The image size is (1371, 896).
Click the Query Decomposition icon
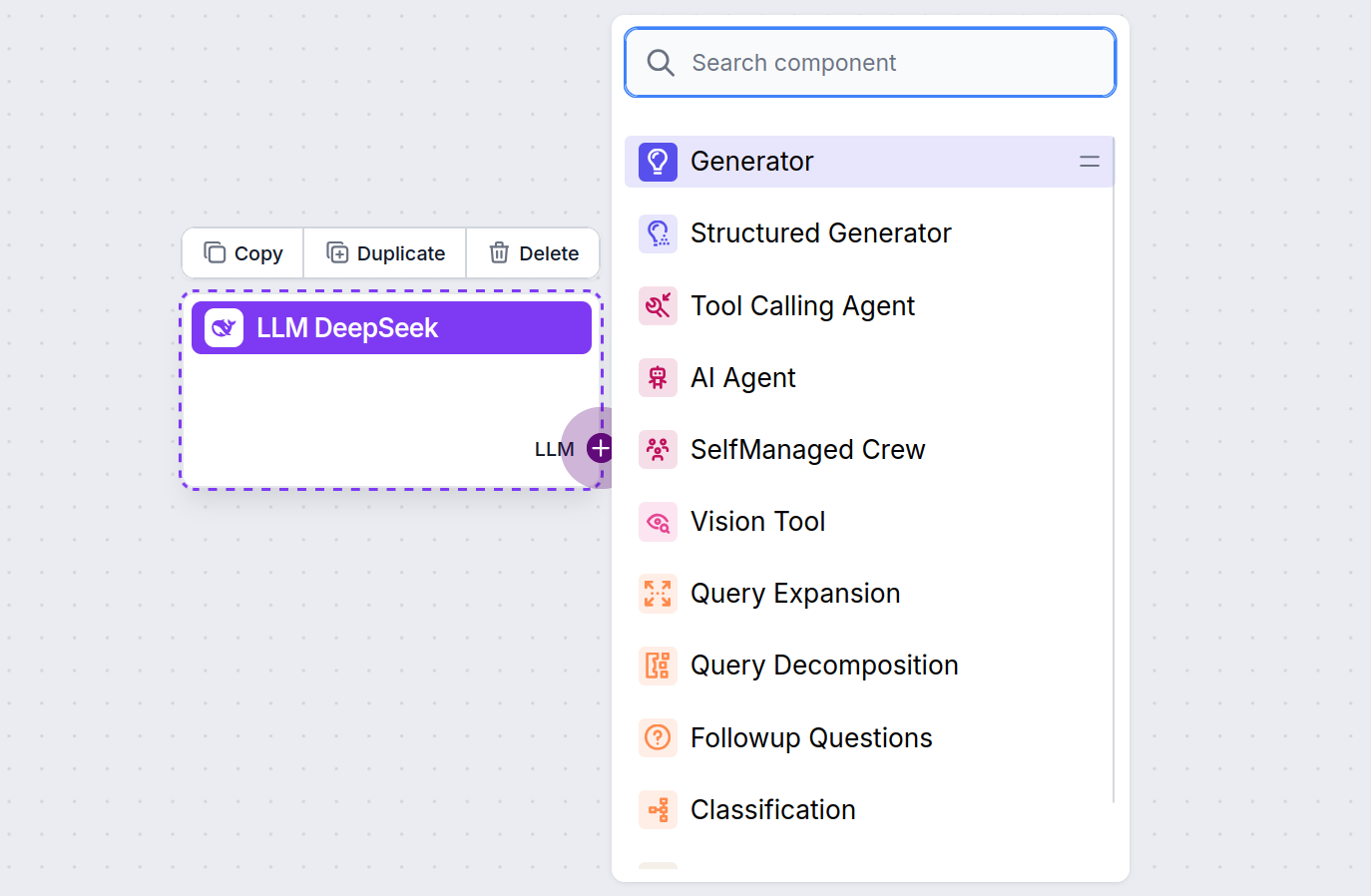point(658,665)
